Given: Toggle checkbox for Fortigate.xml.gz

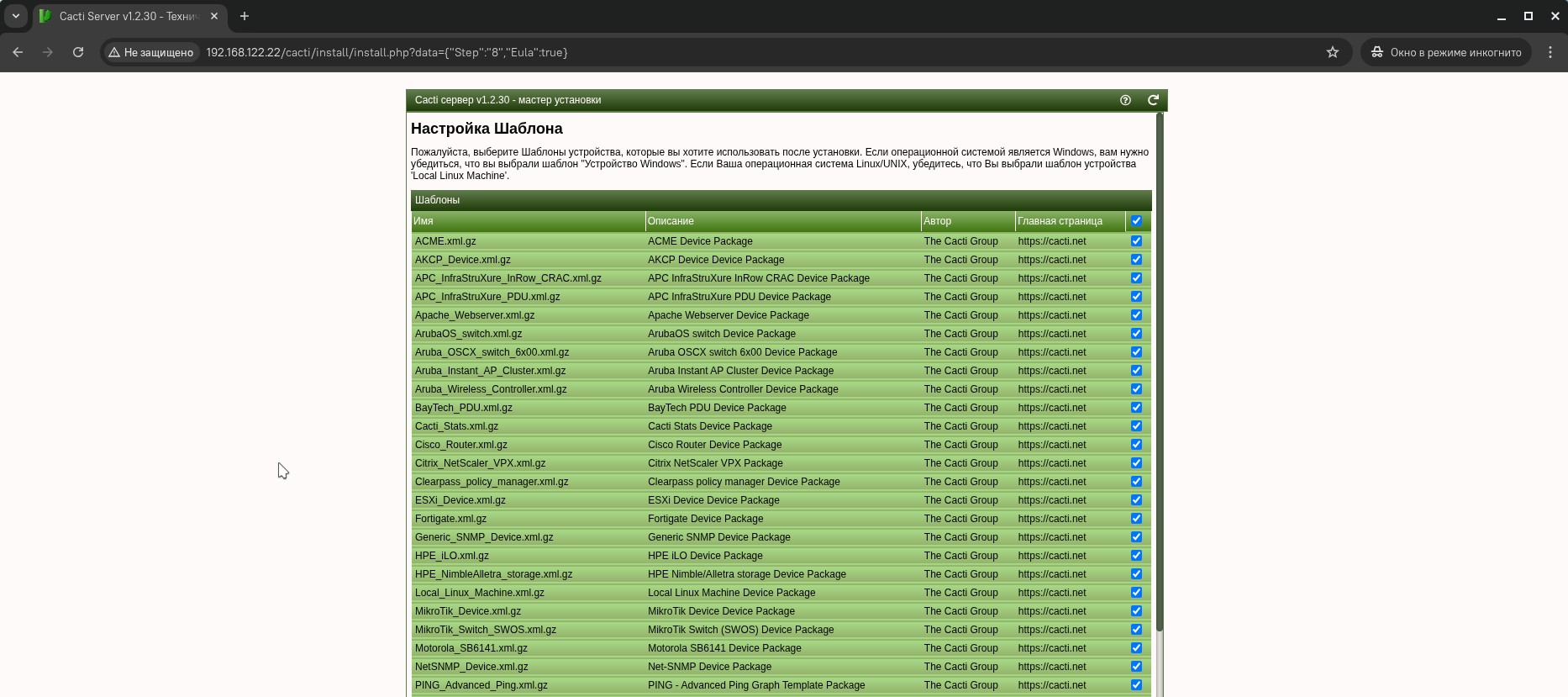Looking at the screenshot, I should 1136,519.
